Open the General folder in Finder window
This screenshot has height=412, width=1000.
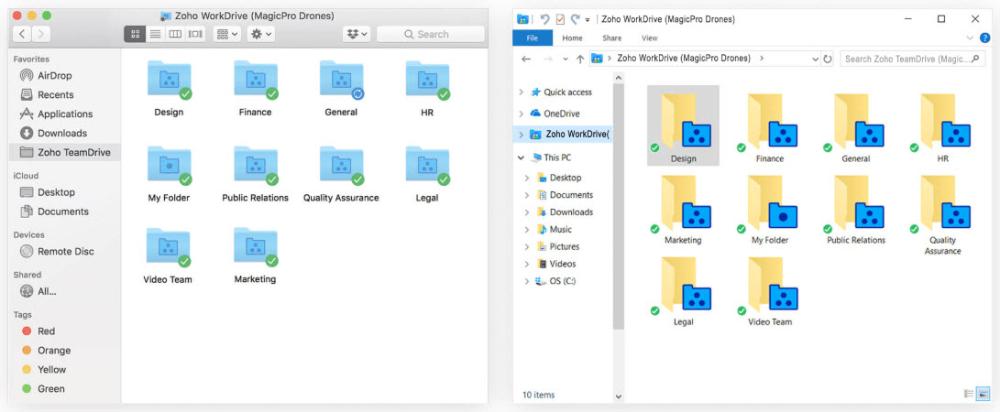click(342, 80)
